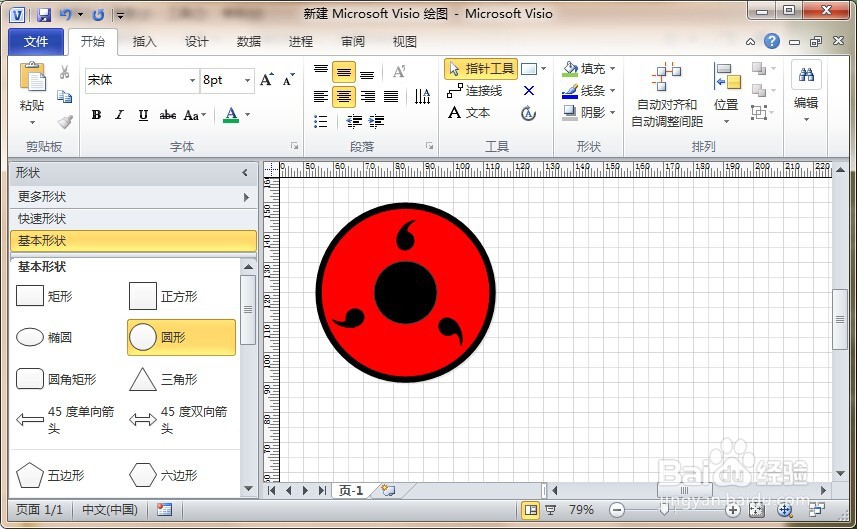This screenshot has width=857, height=529.
Task: Click the zoom slider handle
Action: click(x=664, y=510)
